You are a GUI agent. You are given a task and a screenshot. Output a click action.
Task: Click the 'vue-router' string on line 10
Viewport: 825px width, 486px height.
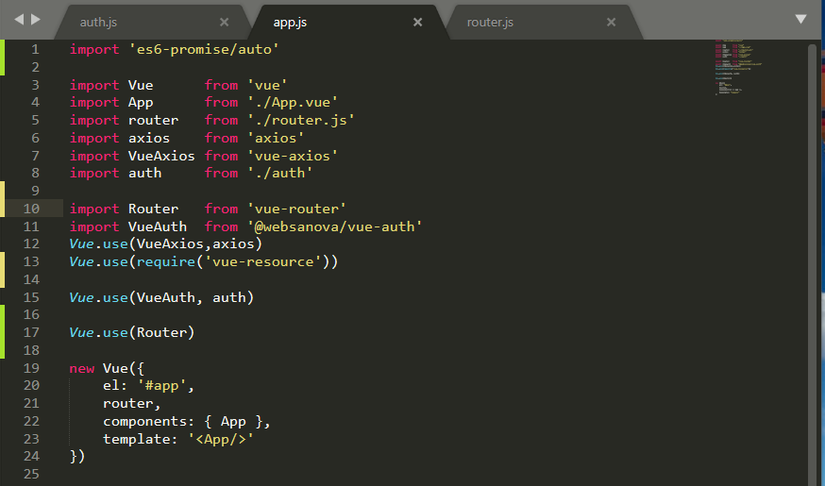[297, 209]
